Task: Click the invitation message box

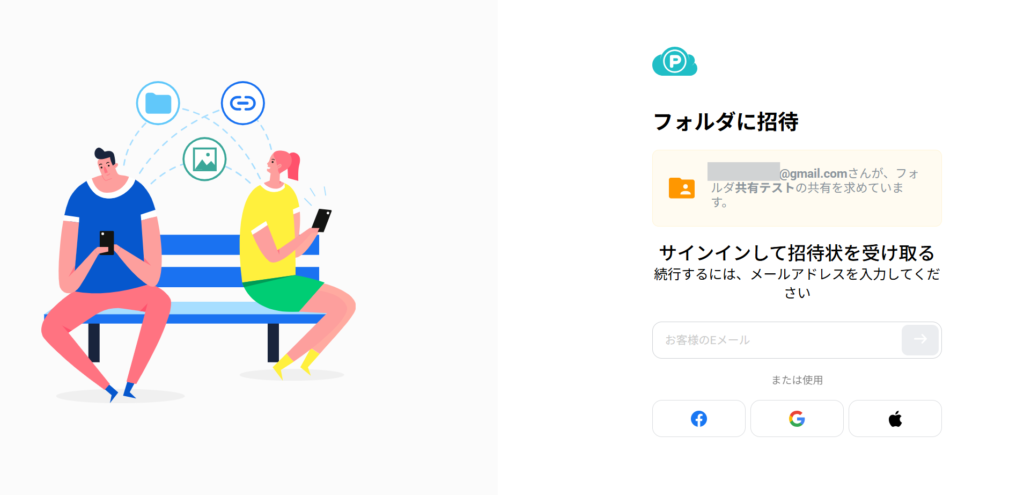Action: coord(797,188)
